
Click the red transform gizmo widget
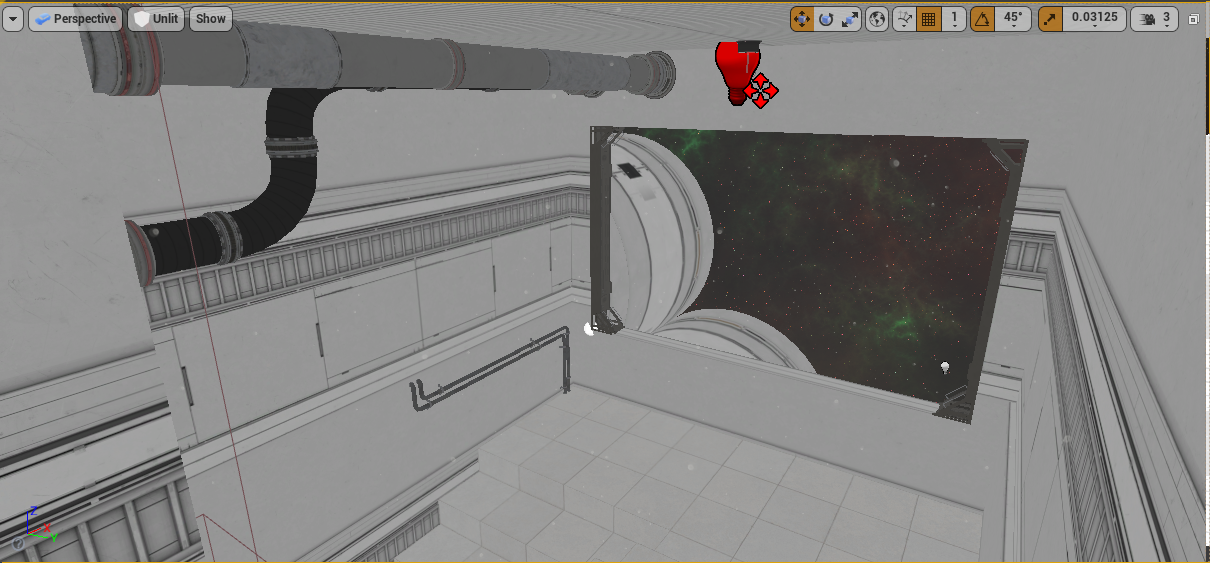(x=760, y=91)
